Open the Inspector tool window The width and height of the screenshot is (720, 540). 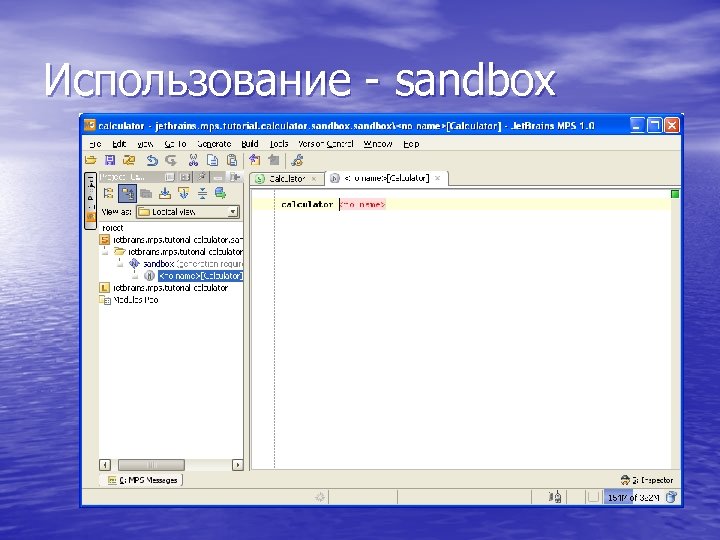click(647, 480)
